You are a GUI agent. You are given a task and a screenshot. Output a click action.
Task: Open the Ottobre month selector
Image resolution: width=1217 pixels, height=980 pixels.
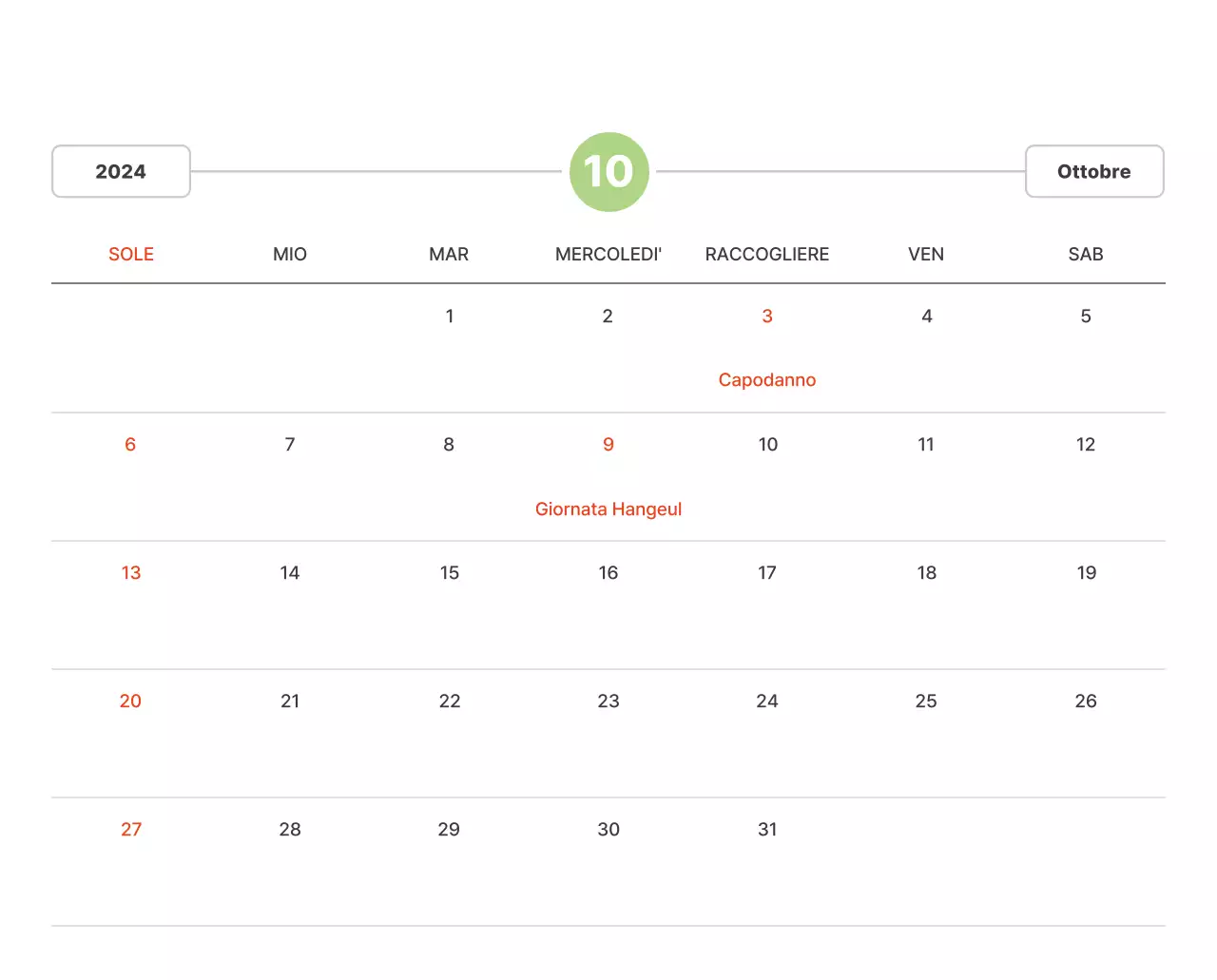[1093, 171]
